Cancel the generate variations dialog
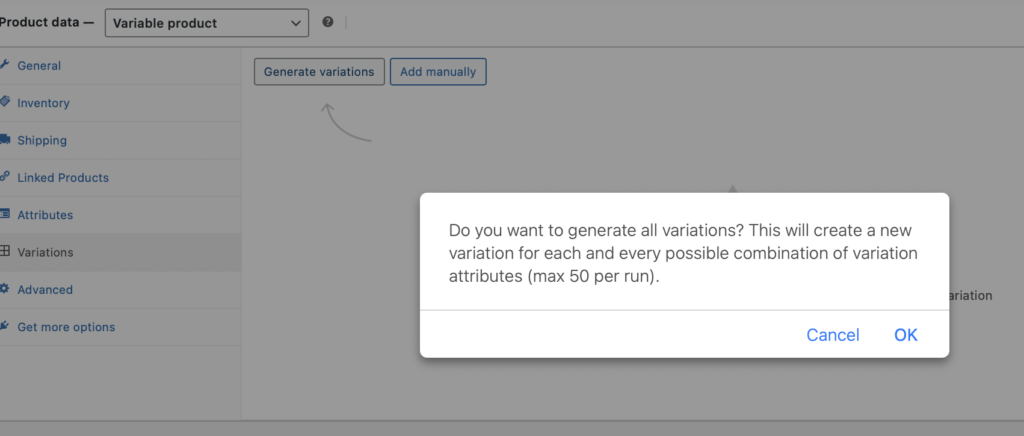Screen dimensions: 1024x436 pyautogui.click(x=833, y=335)
